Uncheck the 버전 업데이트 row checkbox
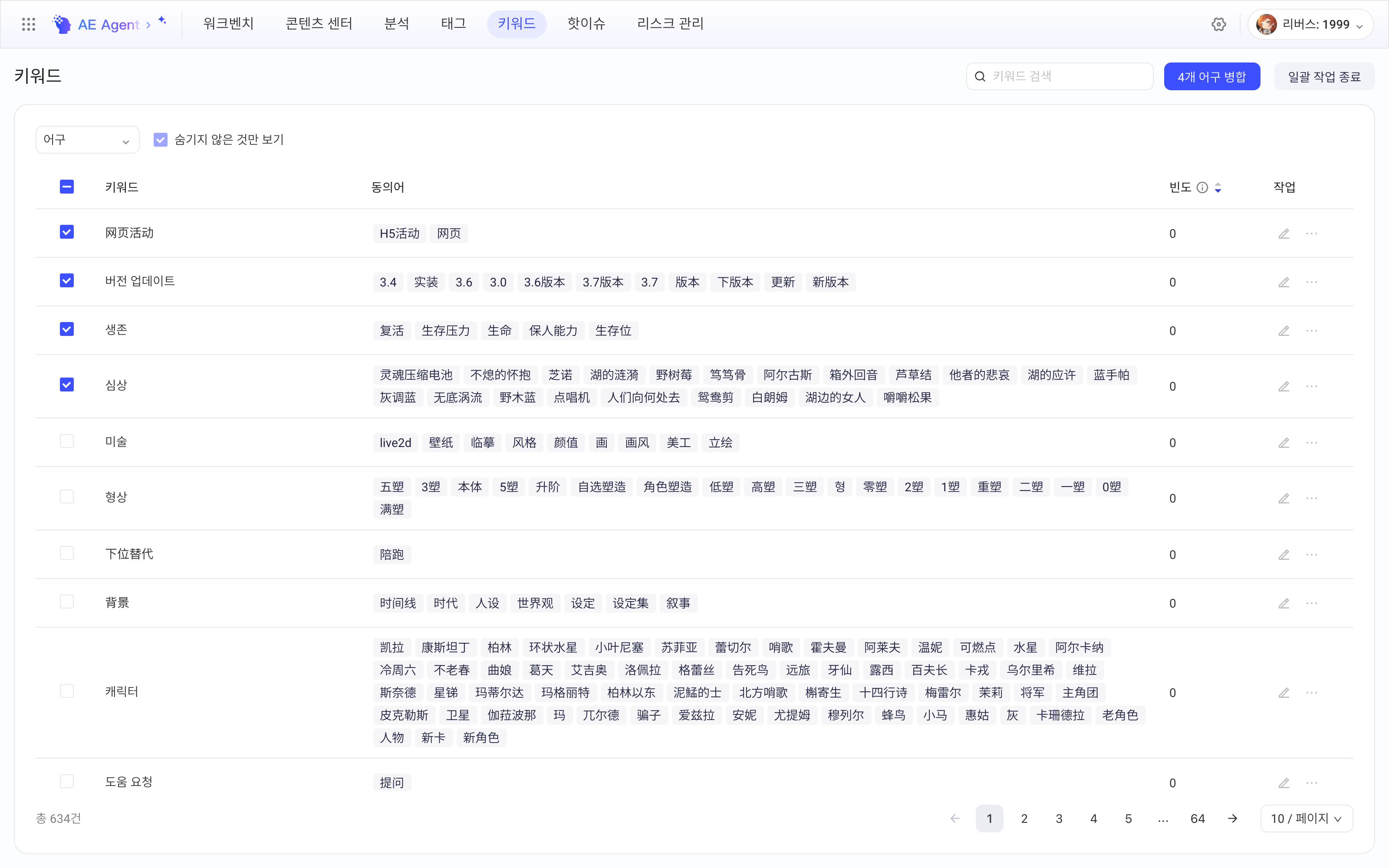Image resolution: width=1389 pixels, height=868 pixels. 66,281
